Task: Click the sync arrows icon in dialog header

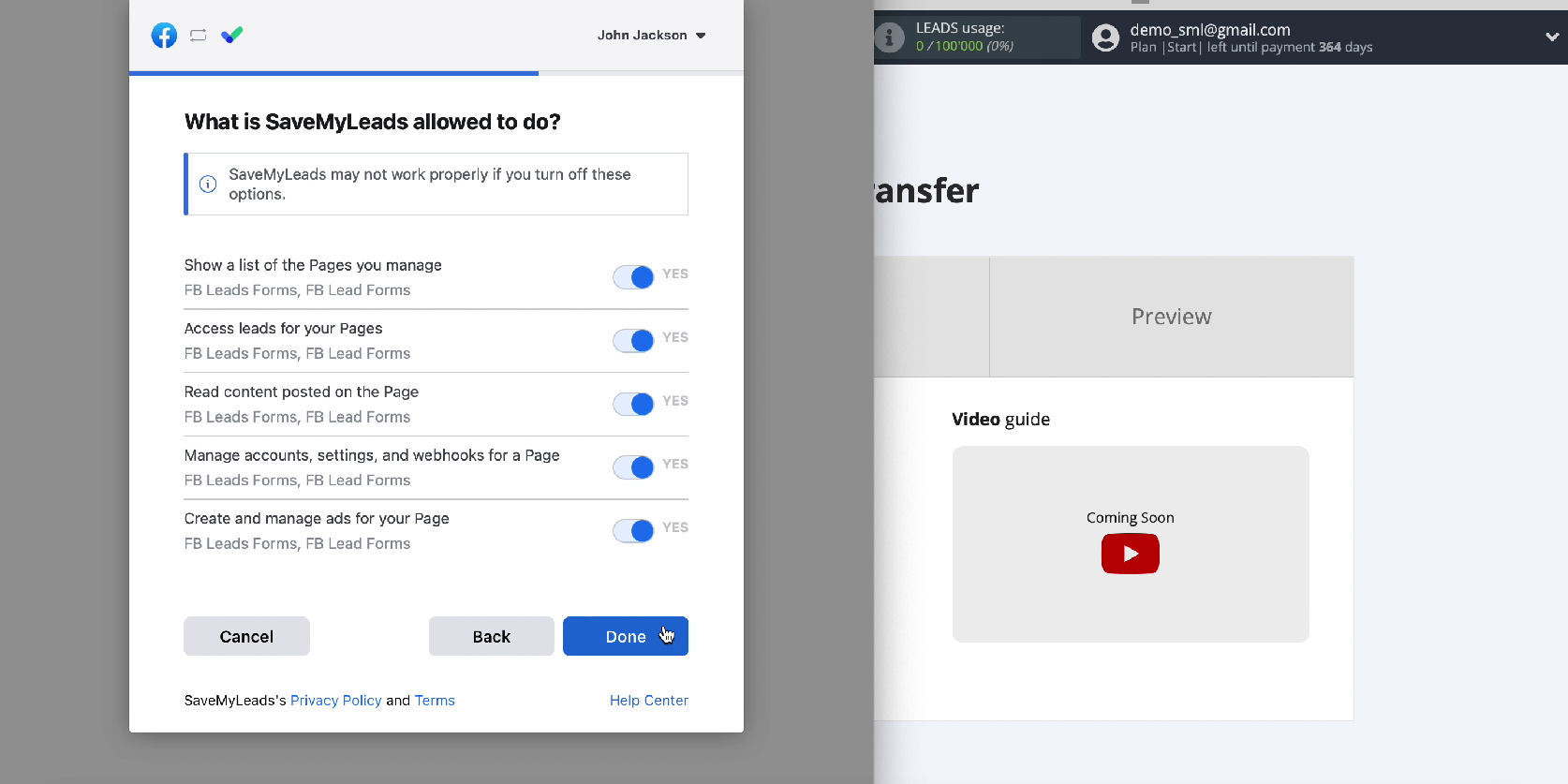Action: click(x=198, y=36)
